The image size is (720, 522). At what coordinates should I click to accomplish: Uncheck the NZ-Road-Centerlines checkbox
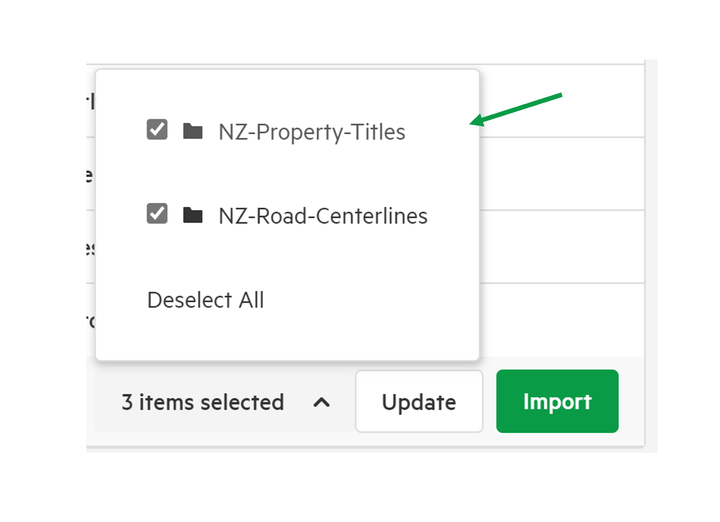click(157, 213)
